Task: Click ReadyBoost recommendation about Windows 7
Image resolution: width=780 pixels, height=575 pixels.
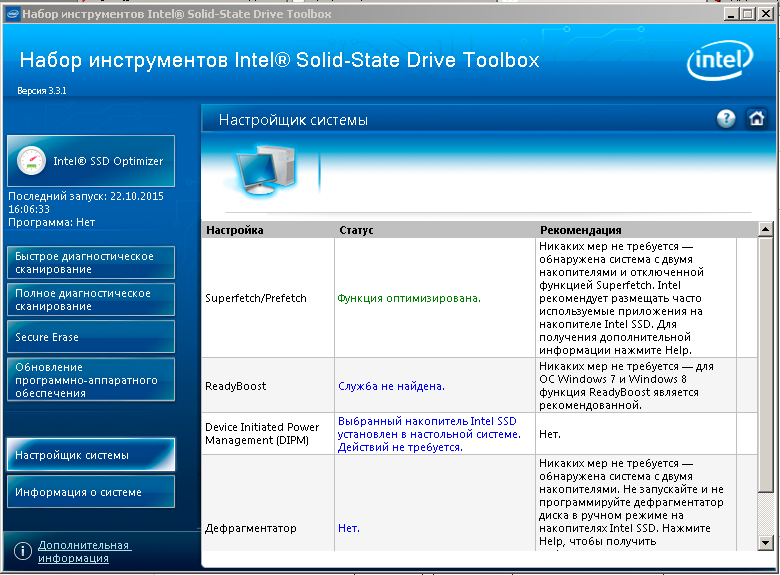Action: coord(626,385)
